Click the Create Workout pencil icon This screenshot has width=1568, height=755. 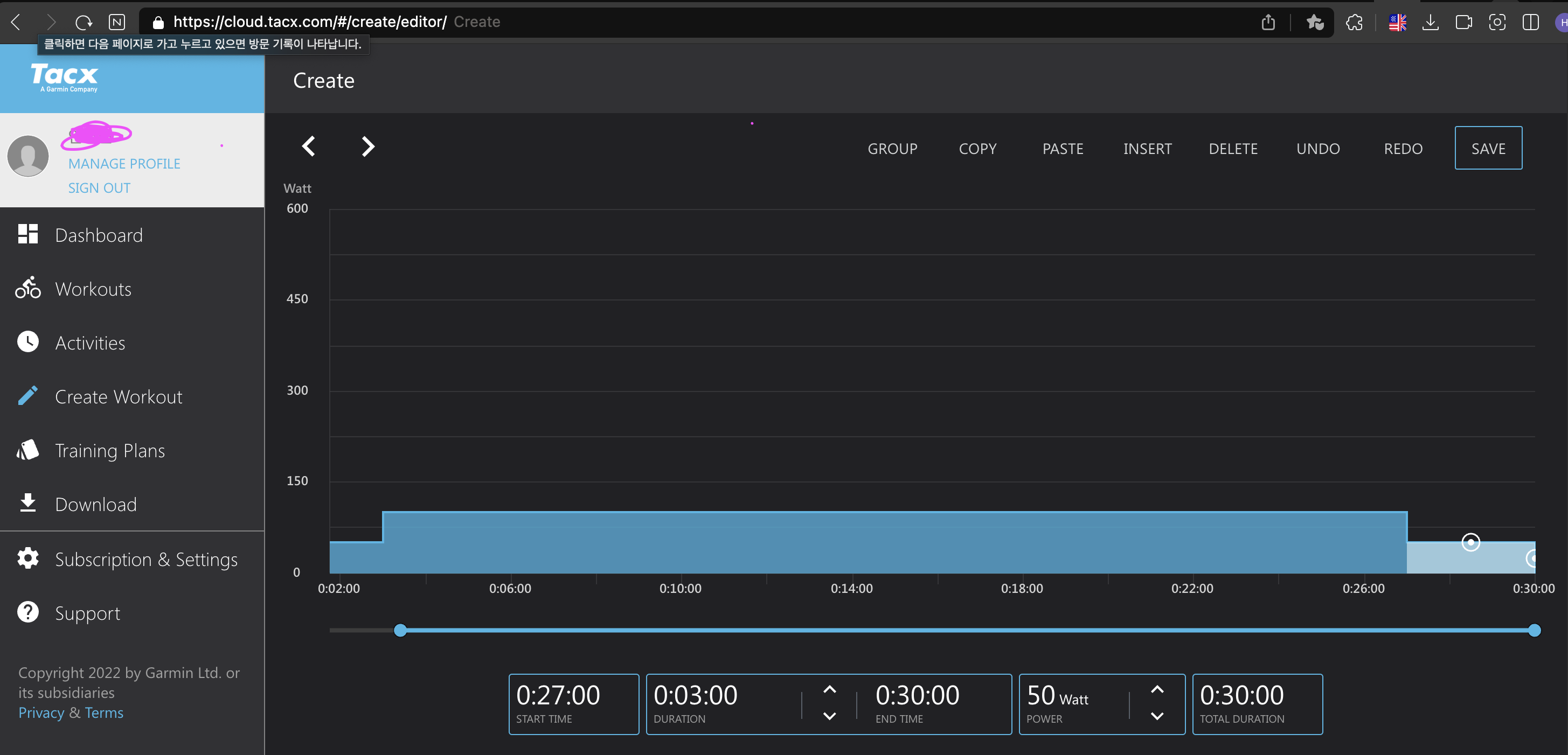[x=28, y=395]
